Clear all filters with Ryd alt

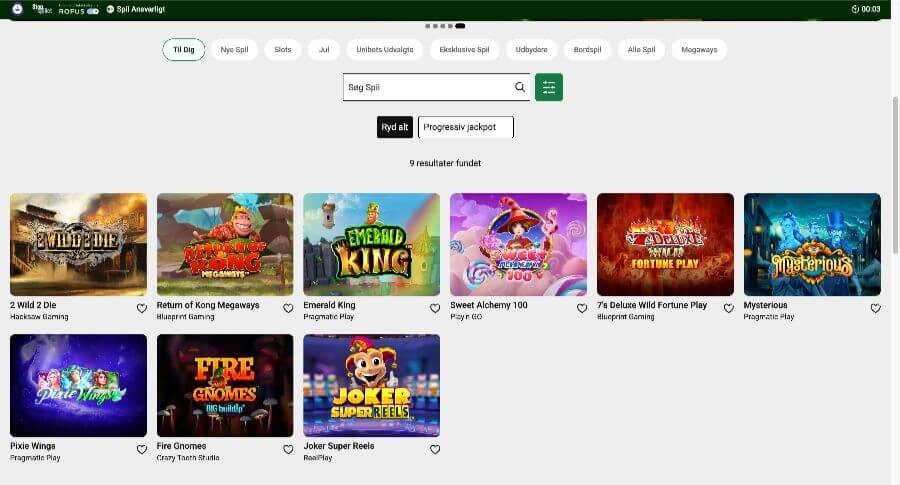[395, 127]
